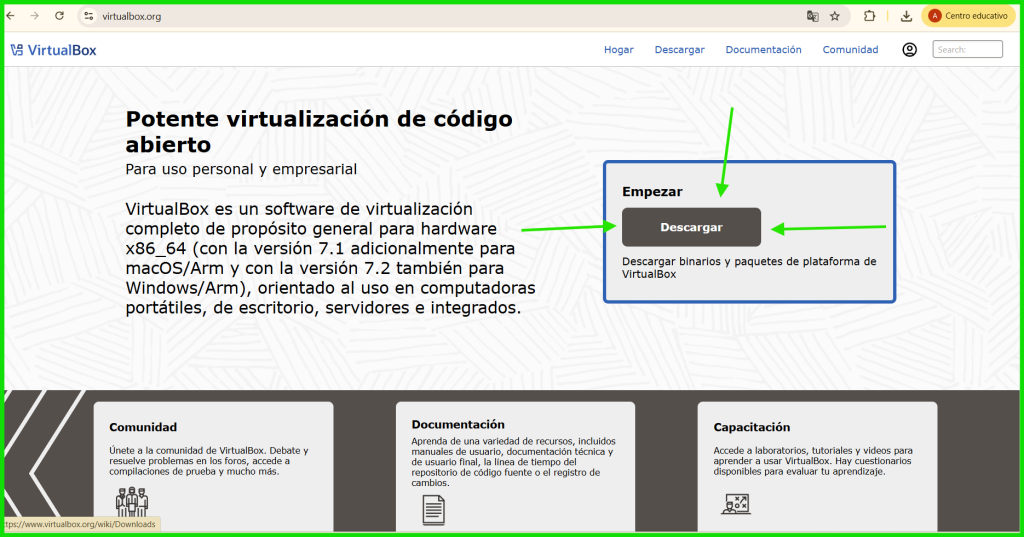Open browser extensions puzzle icon

coord(870,16)
